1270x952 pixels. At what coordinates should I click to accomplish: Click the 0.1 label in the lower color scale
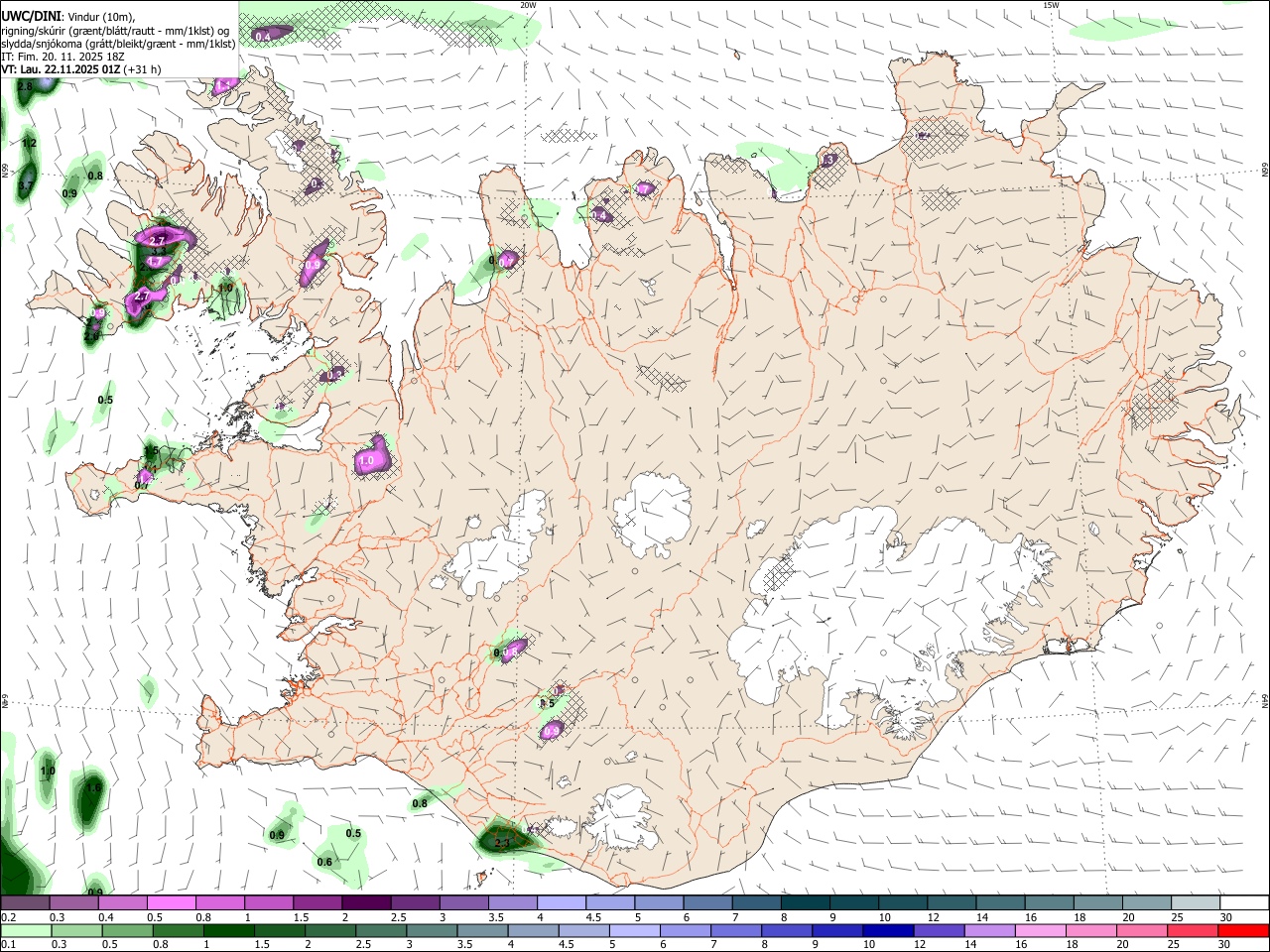pyautogui.click(x=9, y=944)
